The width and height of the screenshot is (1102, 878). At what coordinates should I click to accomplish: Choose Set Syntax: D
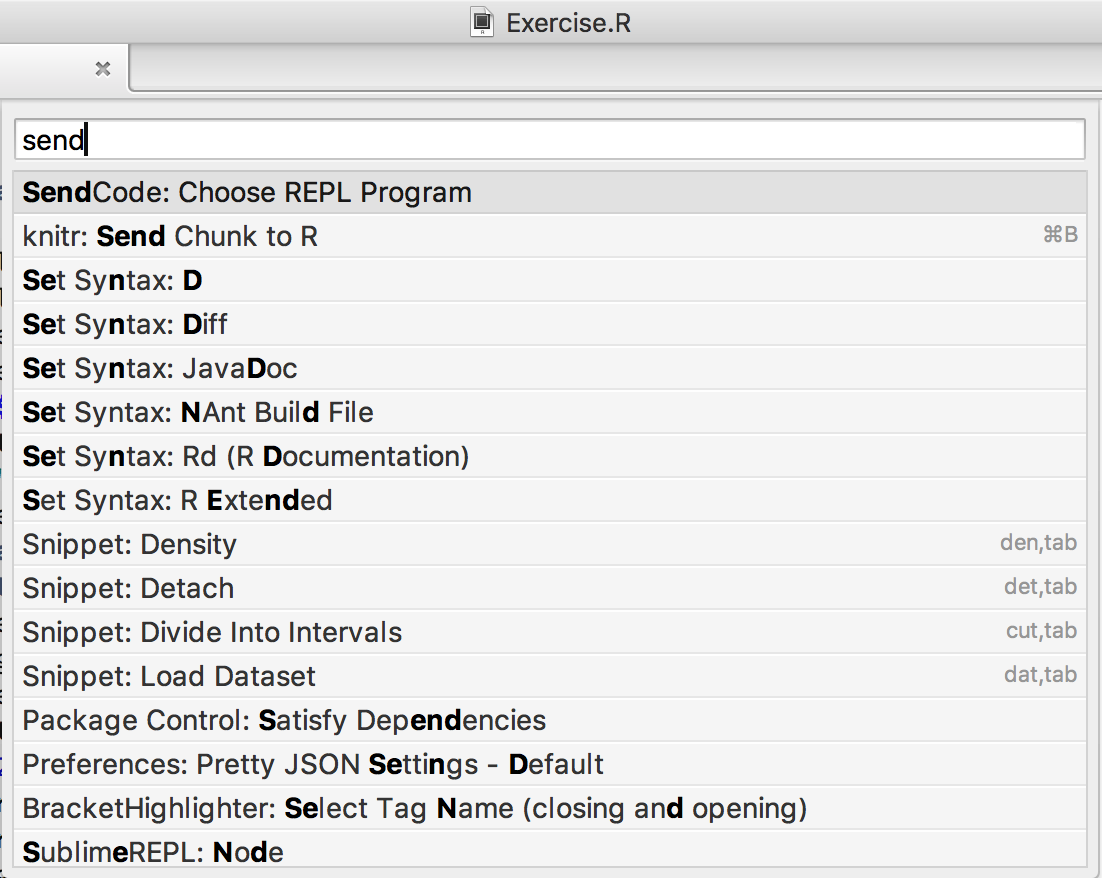click(x=550, y=280)
